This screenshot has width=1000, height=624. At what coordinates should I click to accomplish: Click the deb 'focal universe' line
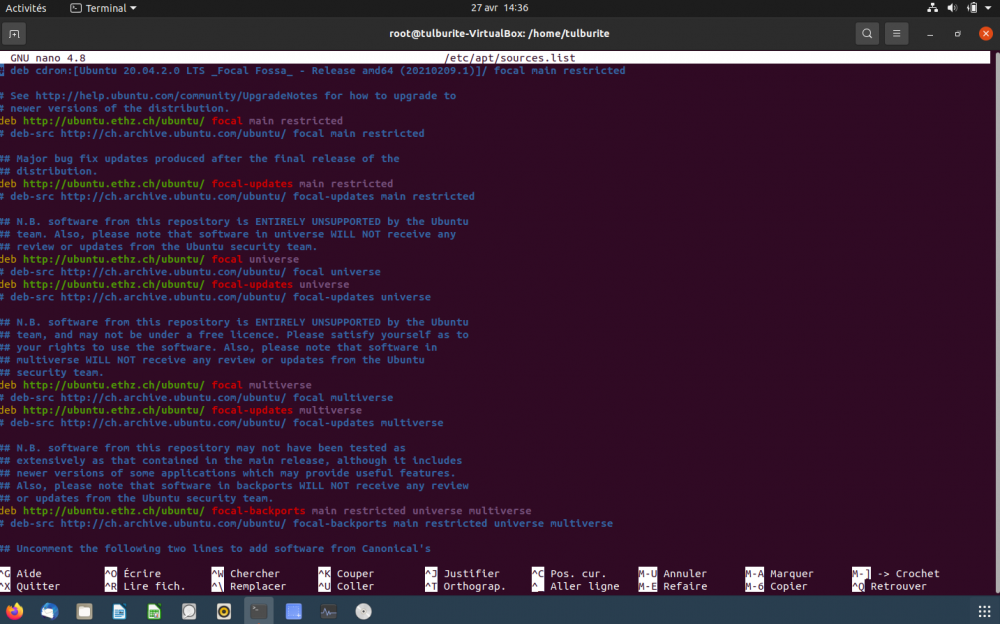point(149,260)
